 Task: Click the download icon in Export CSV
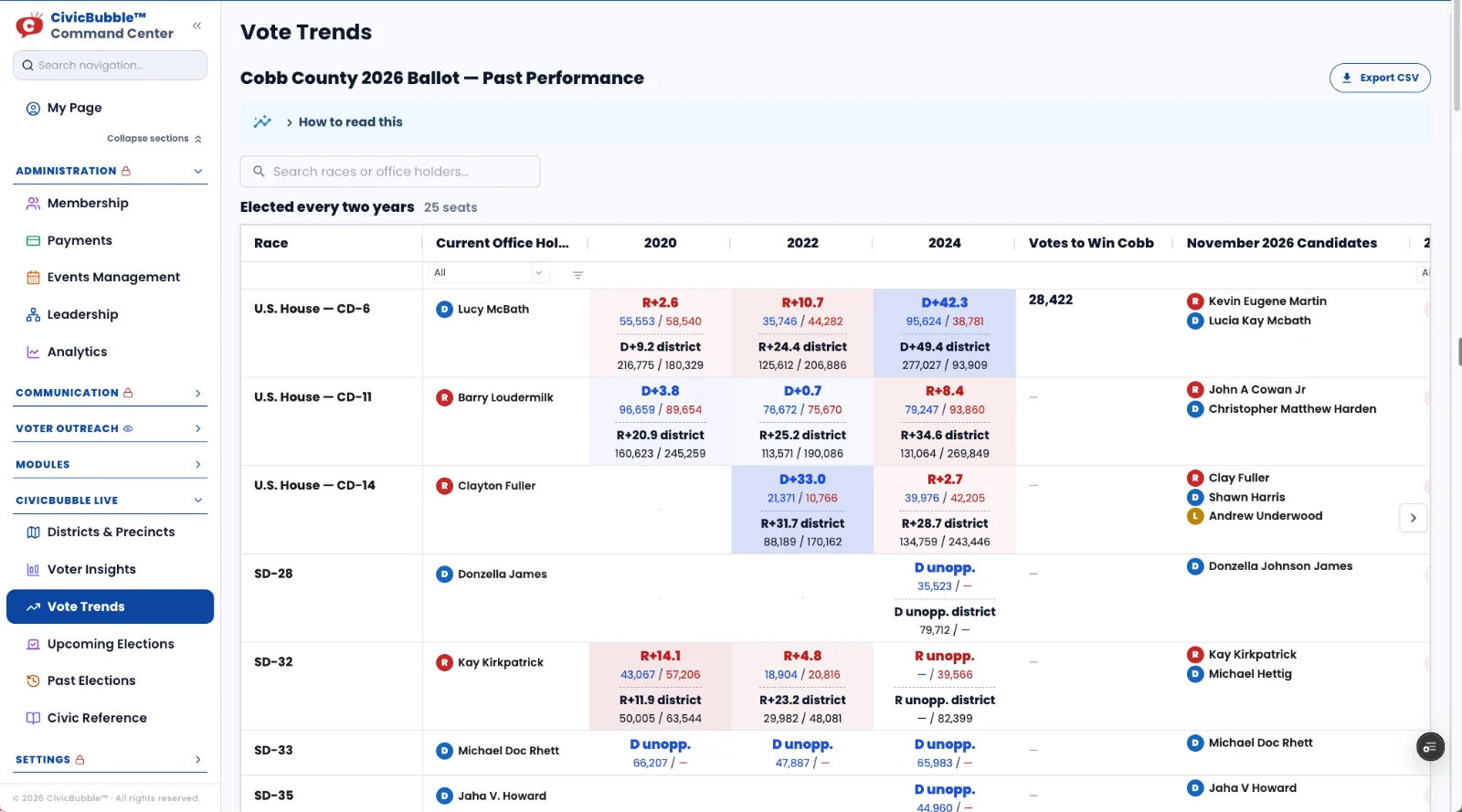pos(1347,79)
